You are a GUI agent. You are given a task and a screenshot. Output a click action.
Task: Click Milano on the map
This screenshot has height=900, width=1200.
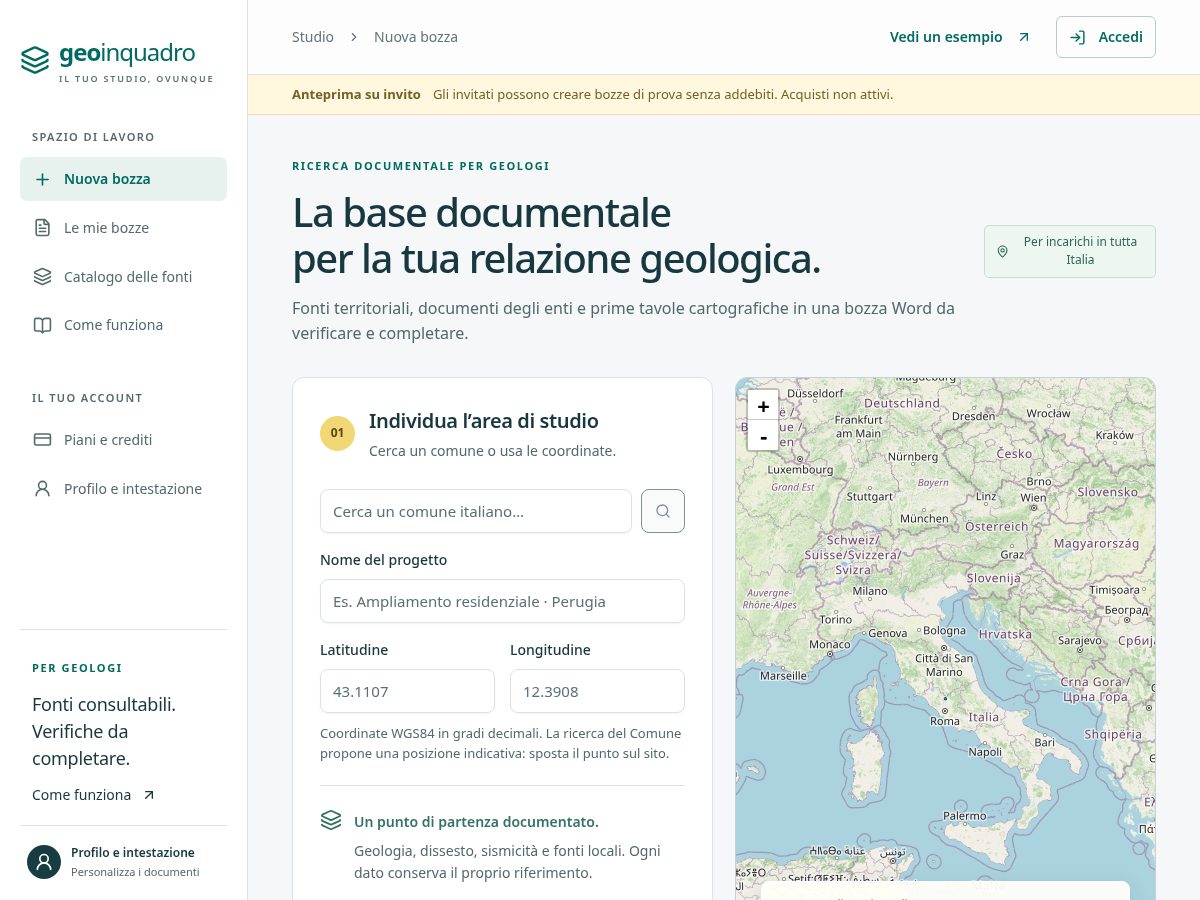click(869, 591)
